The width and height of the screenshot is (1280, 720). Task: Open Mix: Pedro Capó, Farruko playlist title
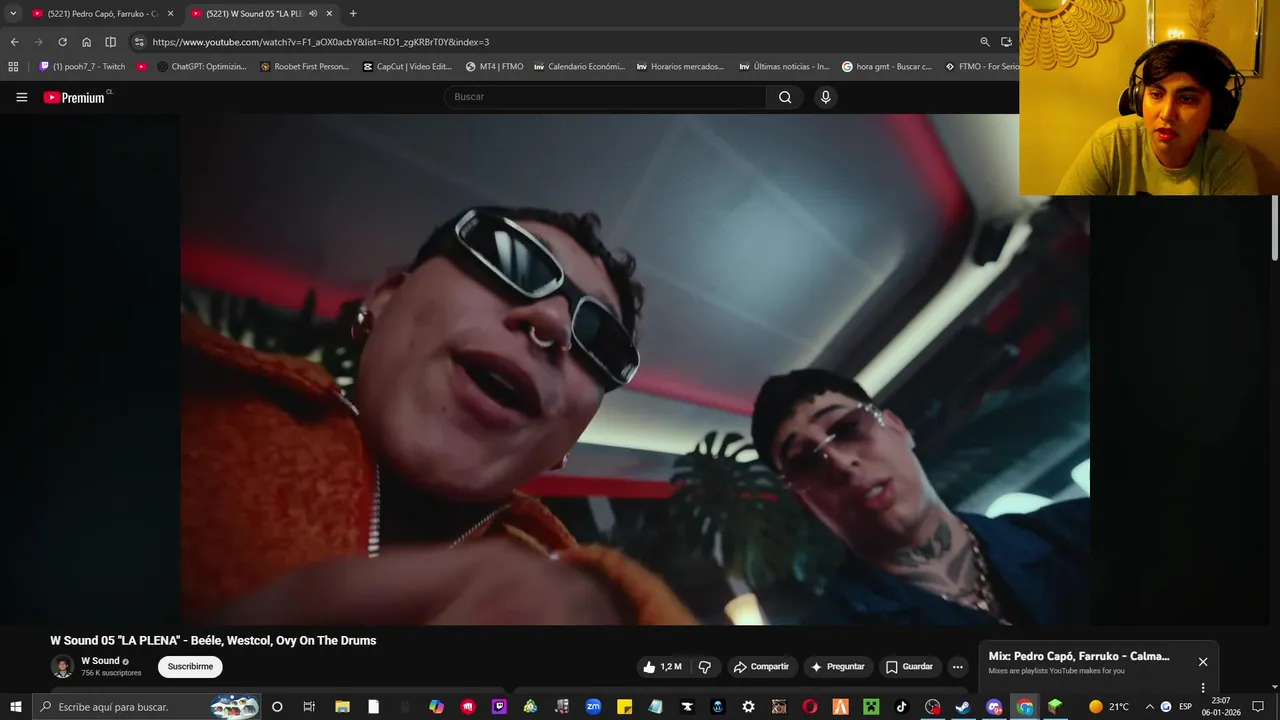(1079, 656)
